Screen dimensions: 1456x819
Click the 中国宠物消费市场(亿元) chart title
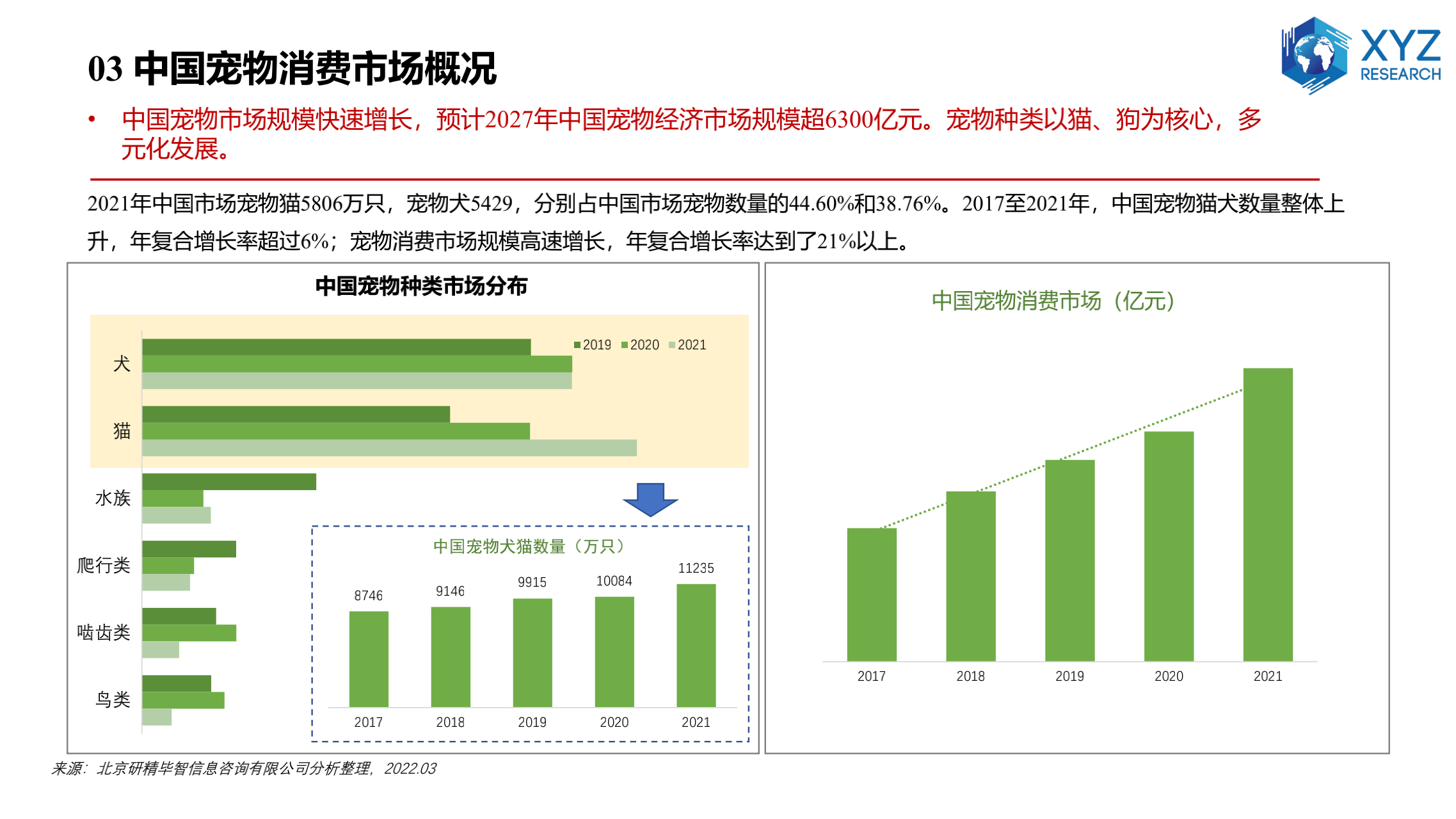point(1053,301)
